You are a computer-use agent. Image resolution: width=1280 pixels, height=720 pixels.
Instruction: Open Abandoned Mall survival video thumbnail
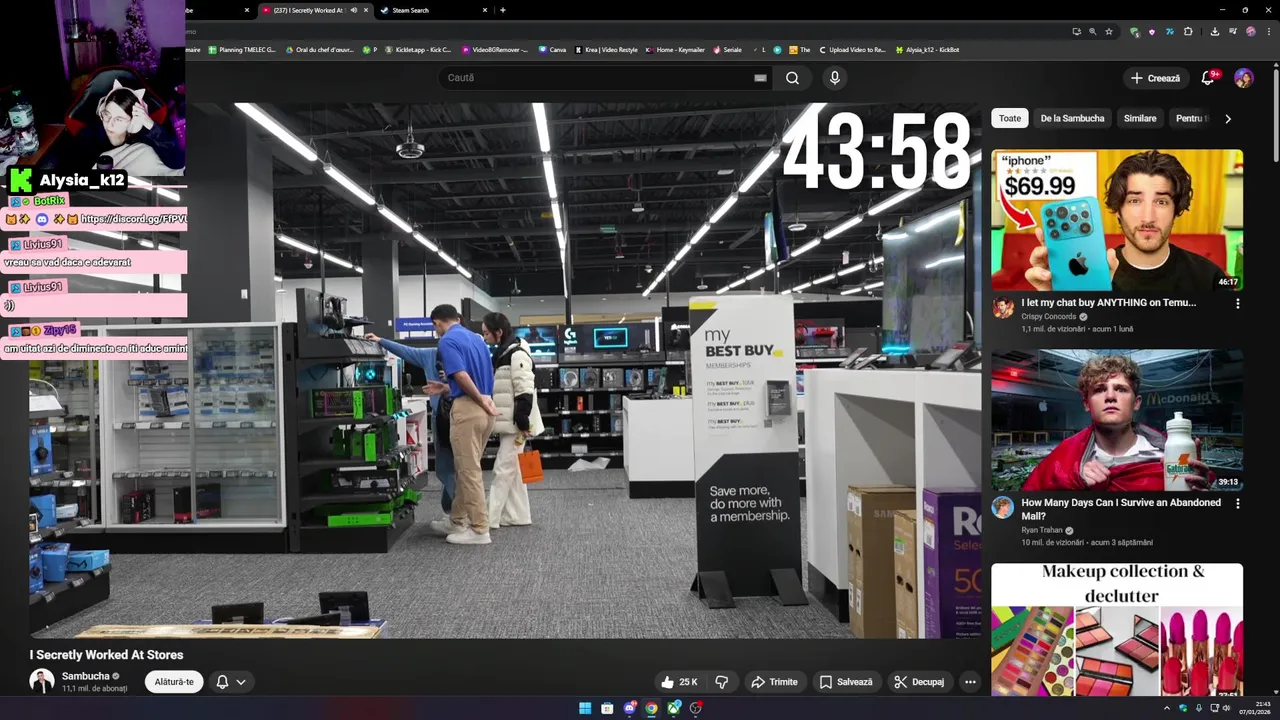point(1117,420)
